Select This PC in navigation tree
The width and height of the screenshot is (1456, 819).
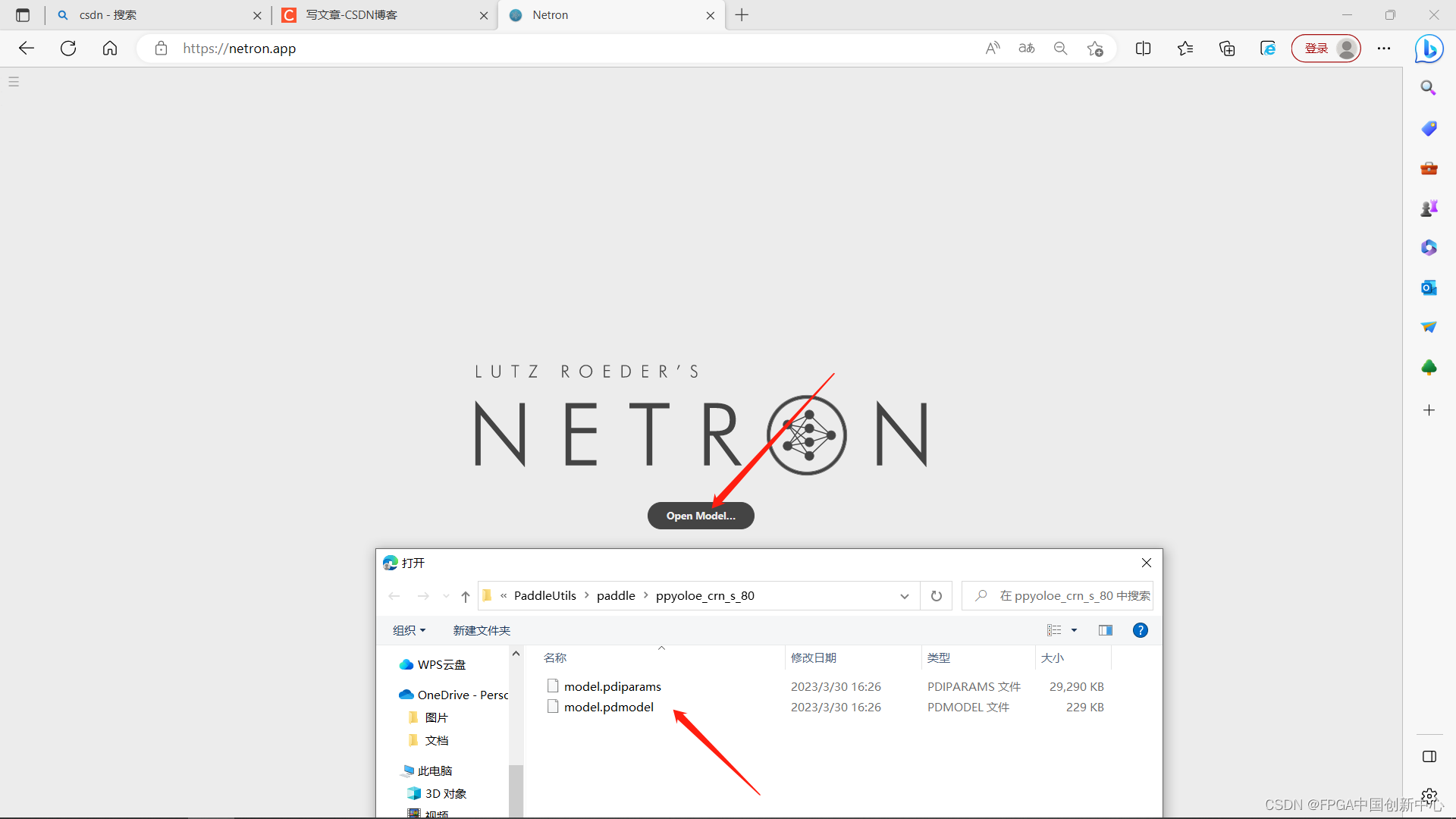pos(427,770)
